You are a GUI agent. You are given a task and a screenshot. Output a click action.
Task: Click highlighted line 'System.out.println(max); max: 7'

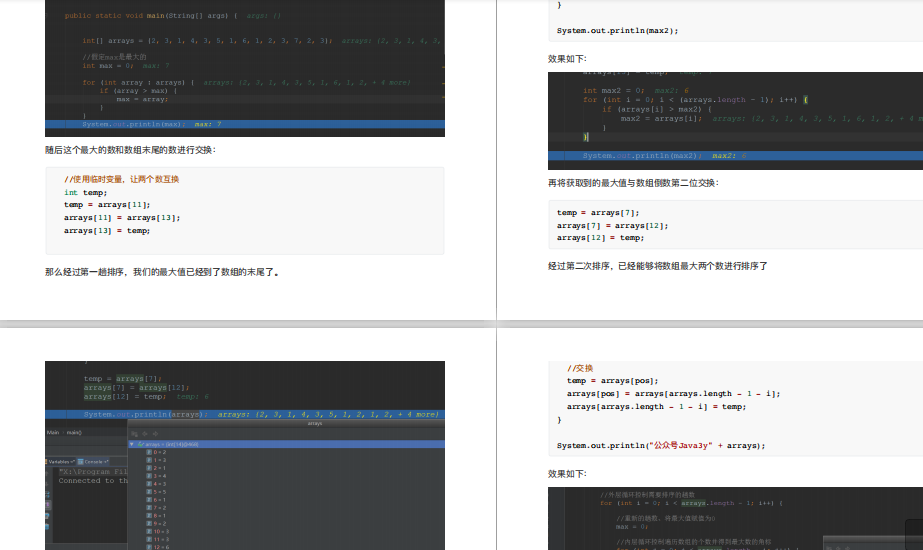point(245,124)
